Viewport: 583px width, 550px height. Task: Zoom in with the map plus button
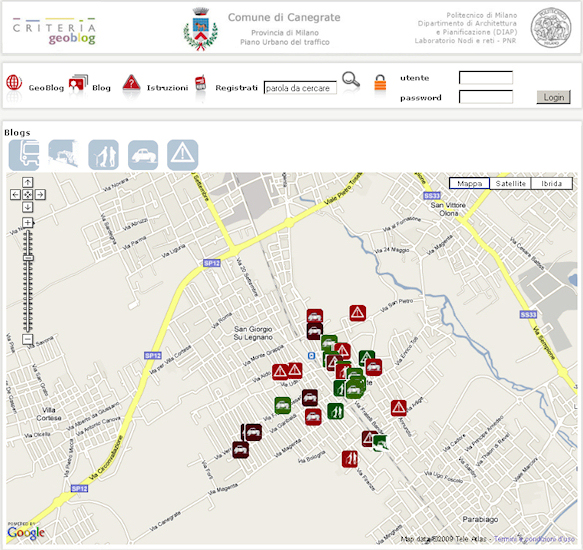(28, 223)
